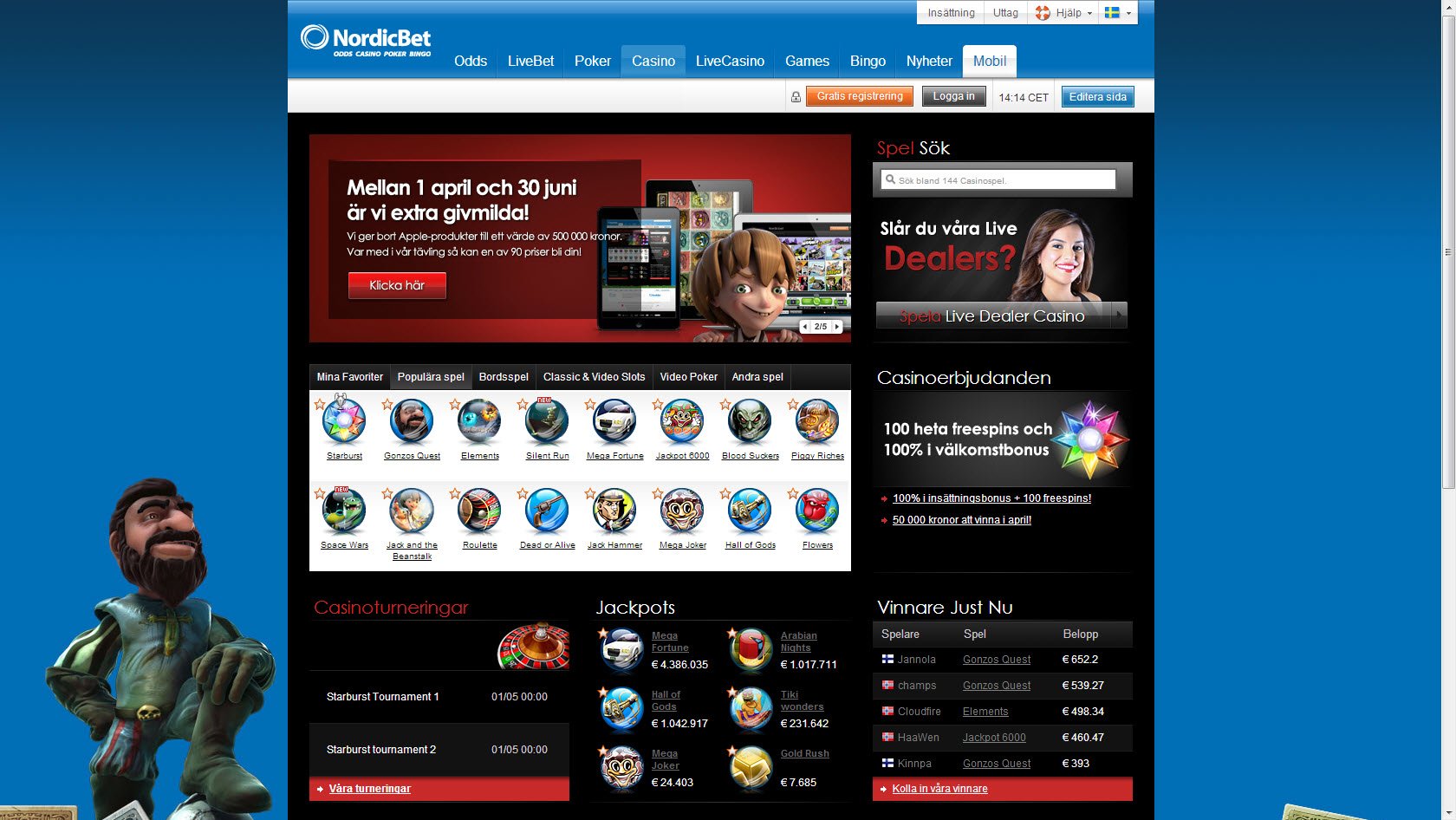
Task: Click the Logga in button
Action: click(x=953, y=96)
